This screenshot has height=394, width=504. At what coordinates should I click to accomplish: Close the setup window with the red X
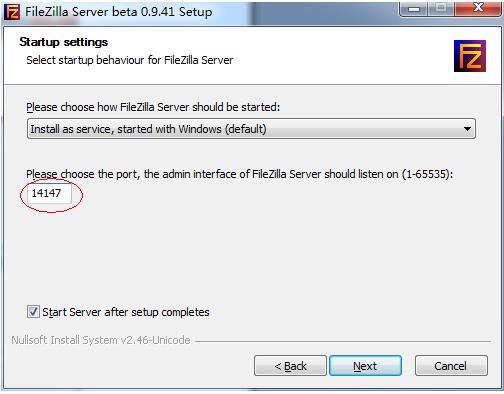[478, 8]
